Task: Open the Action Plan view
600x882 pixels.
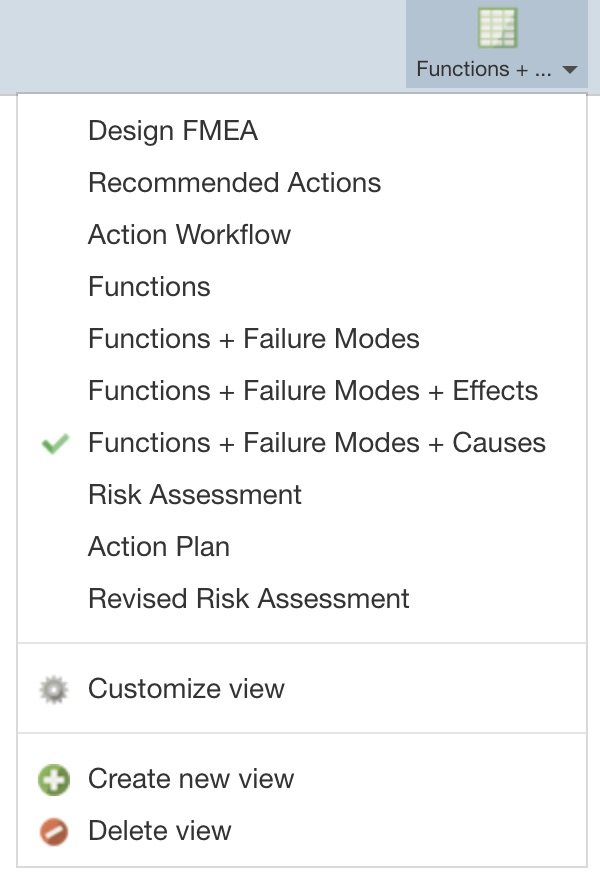Action: coord(158,546)
